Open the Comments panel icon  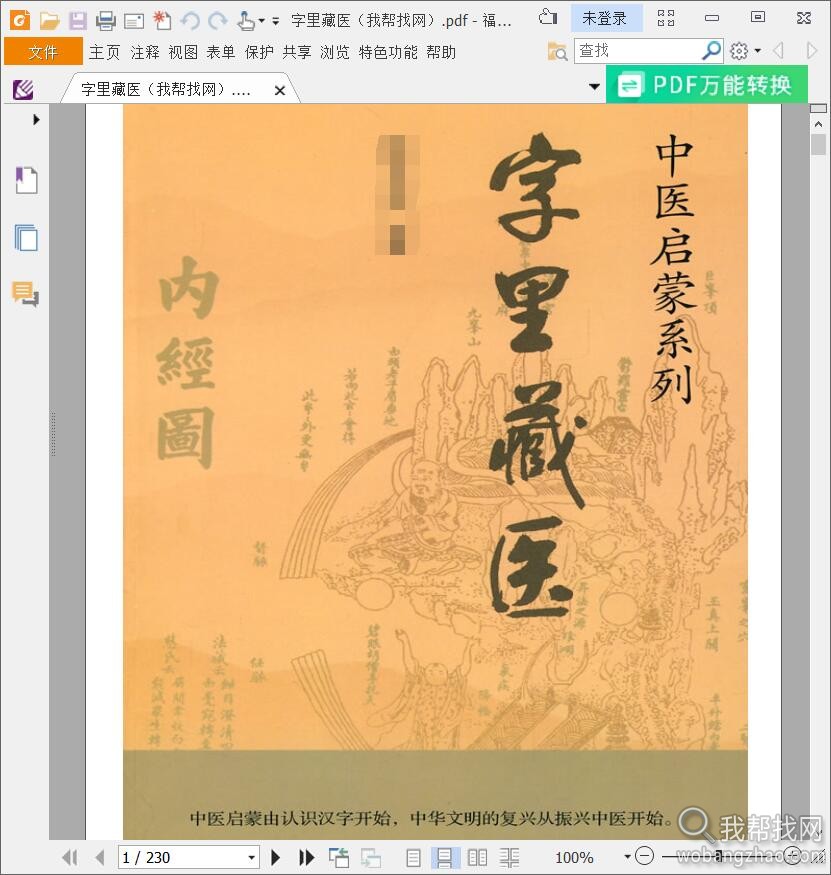[x=25, y=294]
